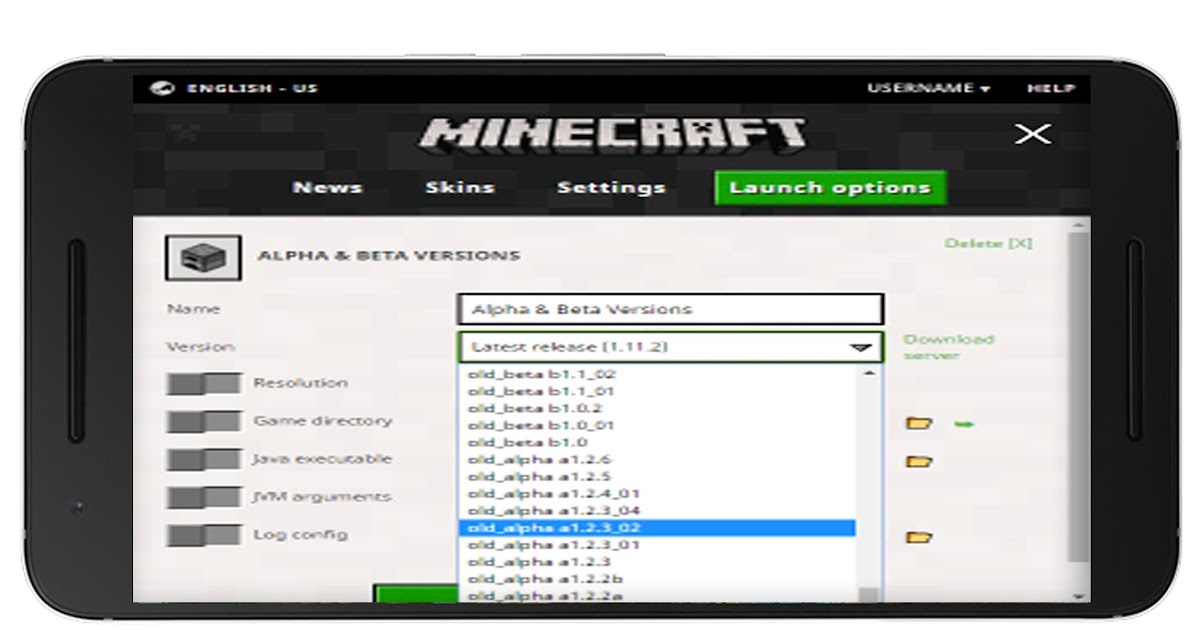Switch to the News tab
This screenshot has height=630, width=1200.
point(327,188)
